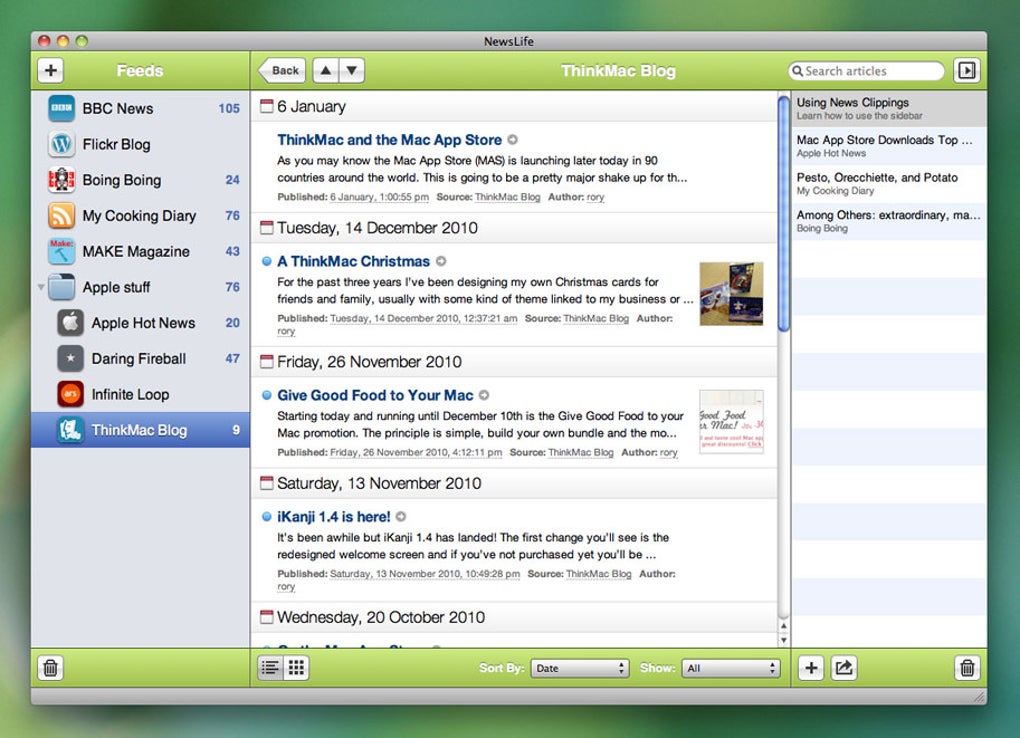Select Using News Clippings clipping
The height and width of the screenshot is (738, 1020).
889,109
